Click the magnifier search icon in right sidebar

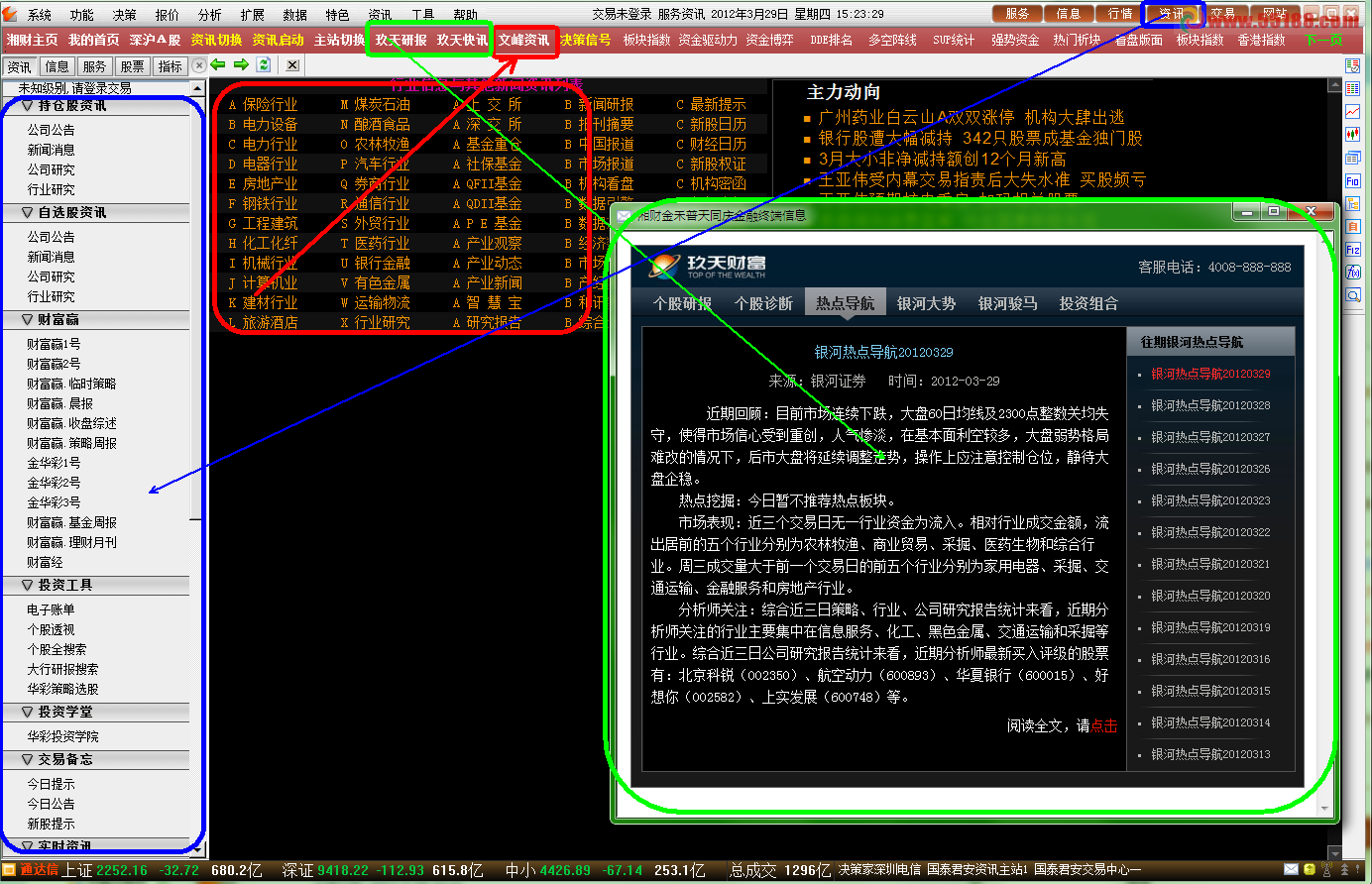tap(1353, 295)
